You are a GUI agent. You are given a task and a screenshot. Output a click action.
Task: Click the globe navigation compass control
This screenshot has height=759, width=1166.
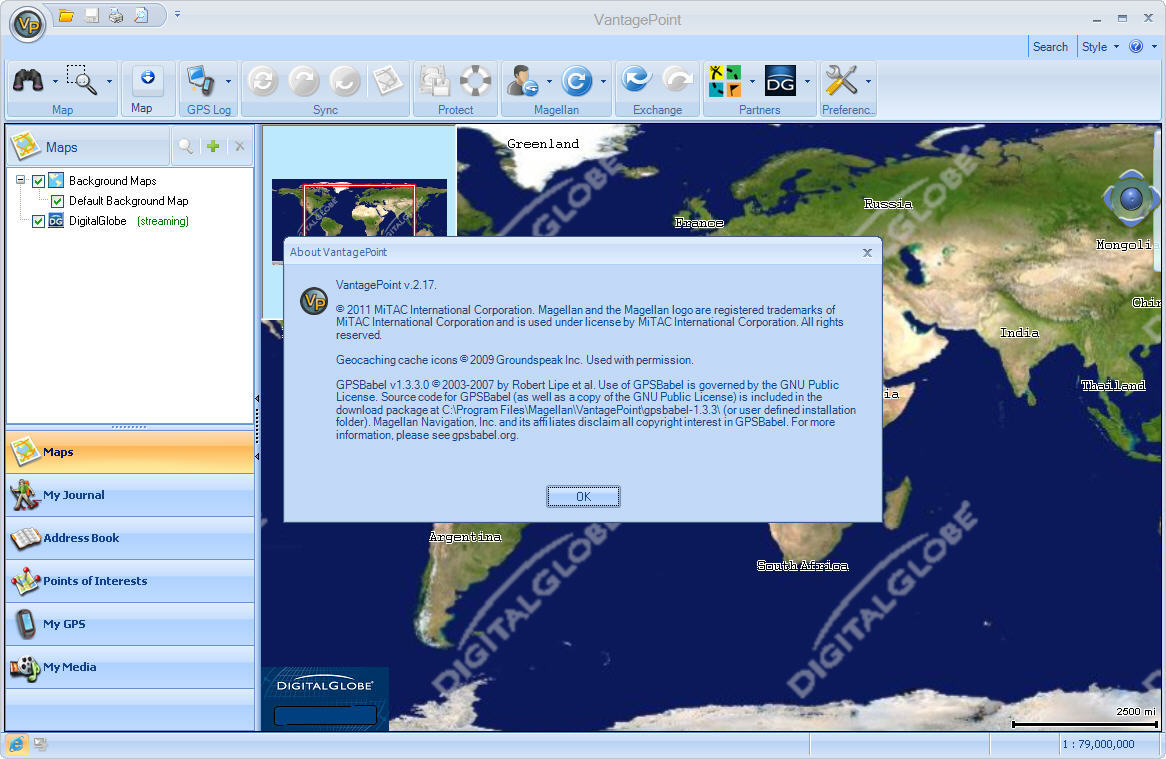click(1130, 198)
